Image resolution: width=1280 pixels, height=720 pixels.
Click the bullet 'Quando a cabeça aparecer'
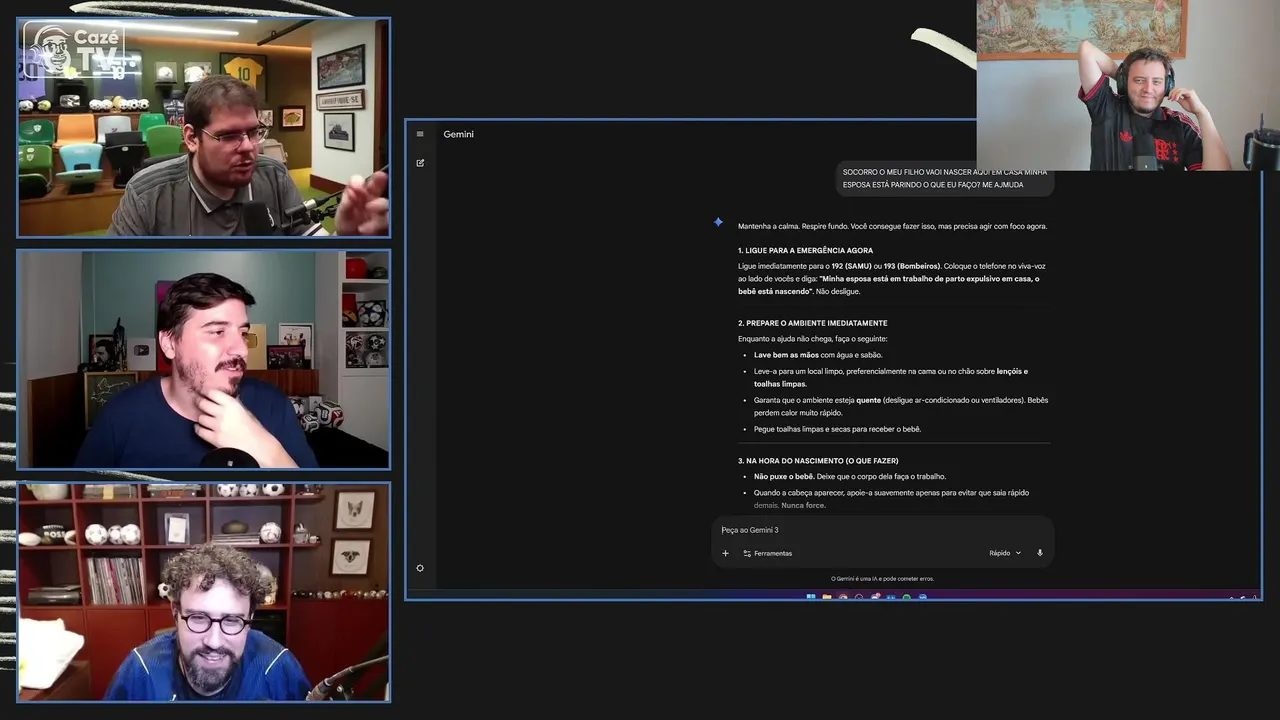891,499
